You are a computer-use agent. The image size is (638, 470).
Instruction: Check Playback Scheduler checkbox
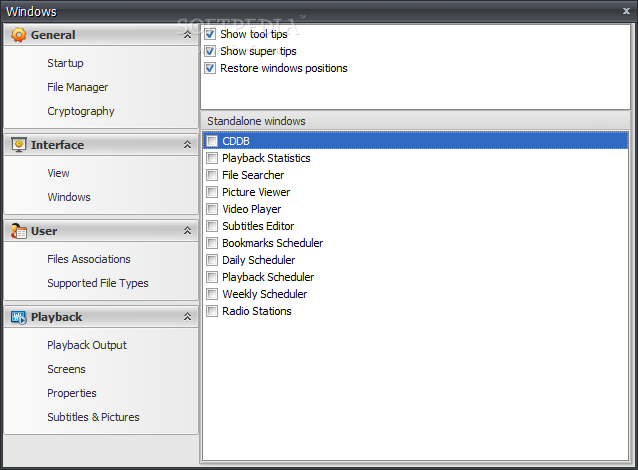212,277
